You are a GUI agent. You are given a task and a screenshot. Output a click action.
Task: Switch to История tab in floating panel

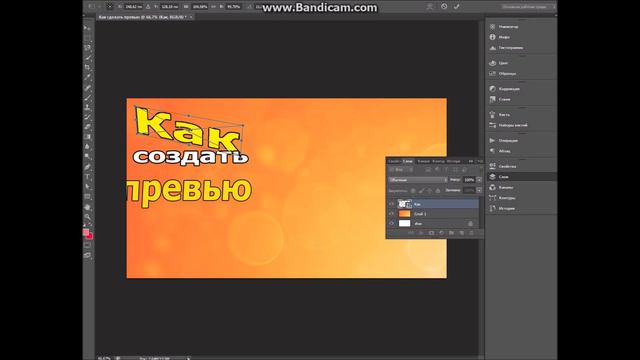(x=453, y=161)
